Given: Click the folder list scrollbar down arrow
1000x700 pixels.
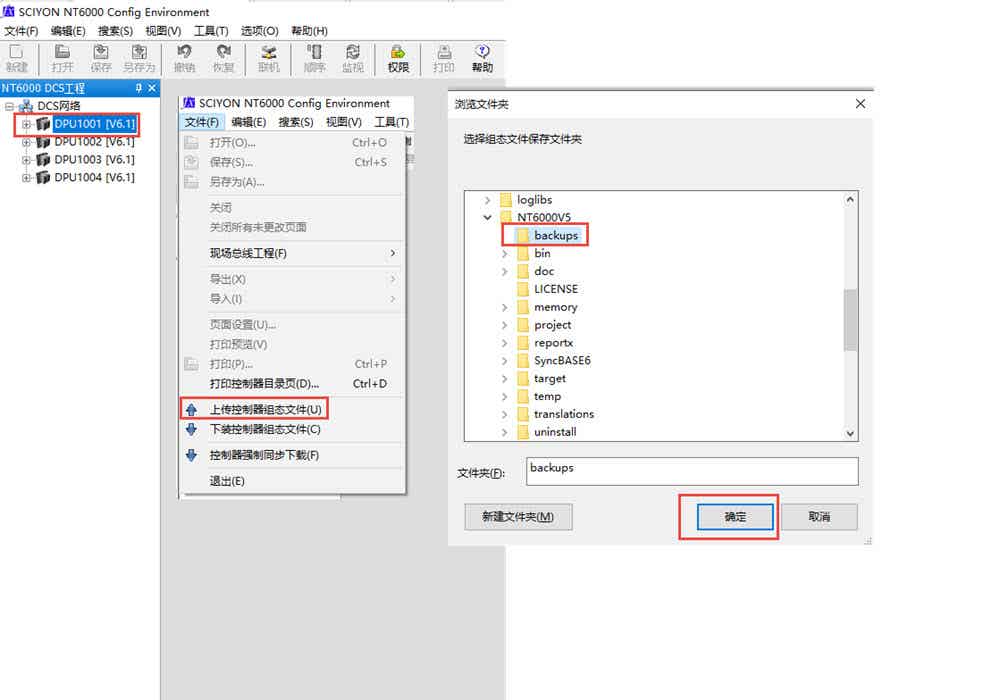Looking at the screenshot, I should pos(850,433).
